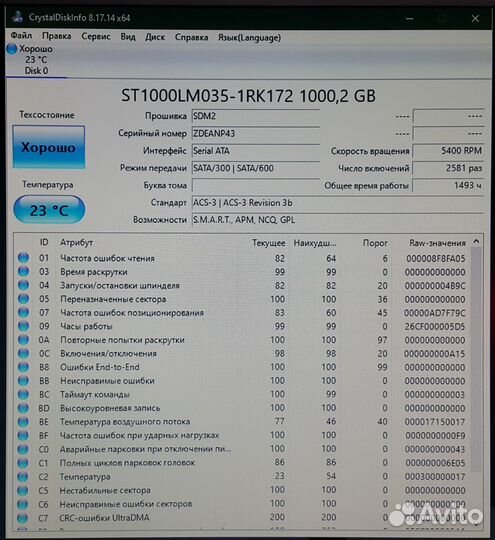The width and height of the screenshot is (495, 540).
Task: Click the status orb for attribute B8
Action: (x=23, y=367)
